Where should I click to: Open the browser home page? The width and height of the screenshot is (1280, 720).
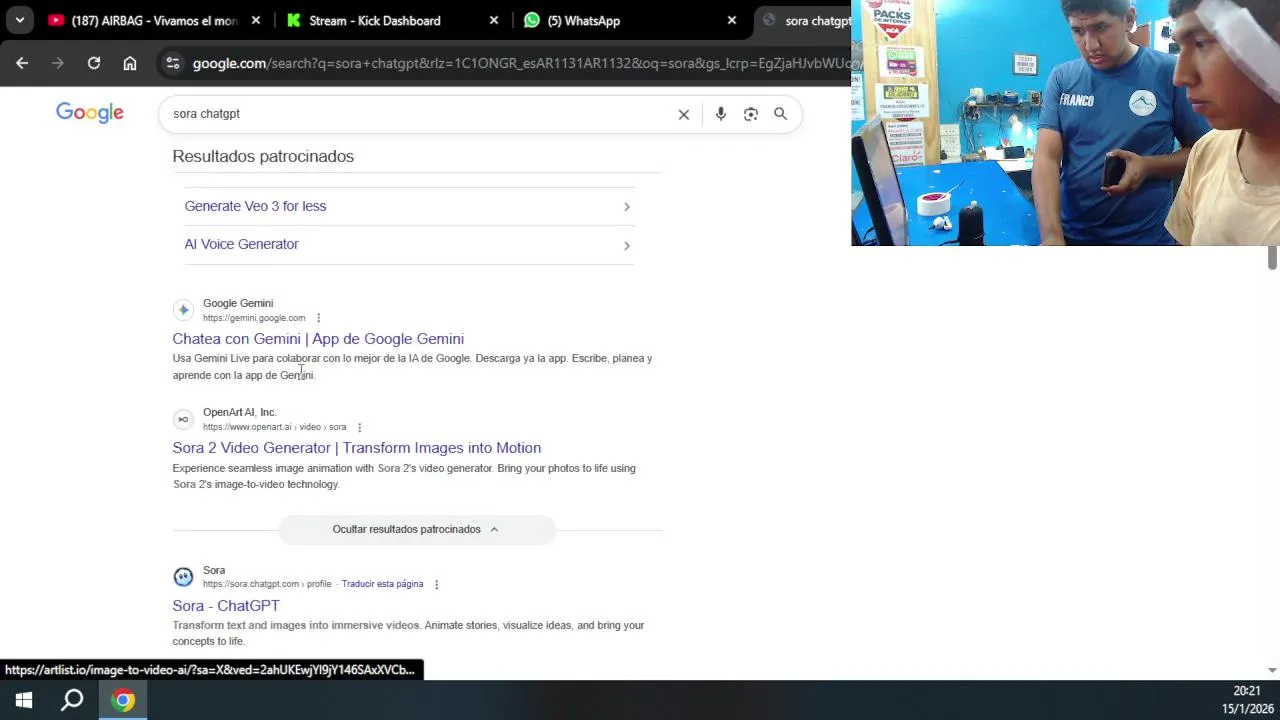tap(130, 63)
